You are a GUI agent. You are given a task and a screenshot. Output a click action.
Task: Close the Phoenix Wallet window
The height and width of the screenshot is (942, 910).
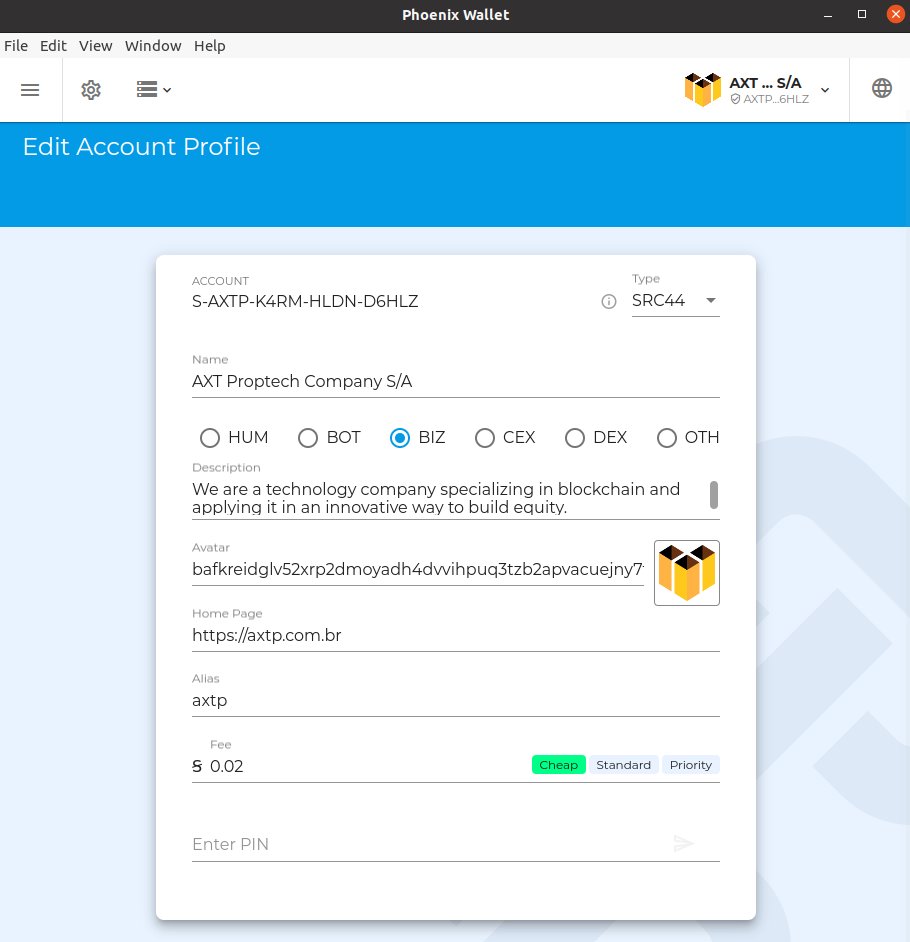[x=896, y=14]
